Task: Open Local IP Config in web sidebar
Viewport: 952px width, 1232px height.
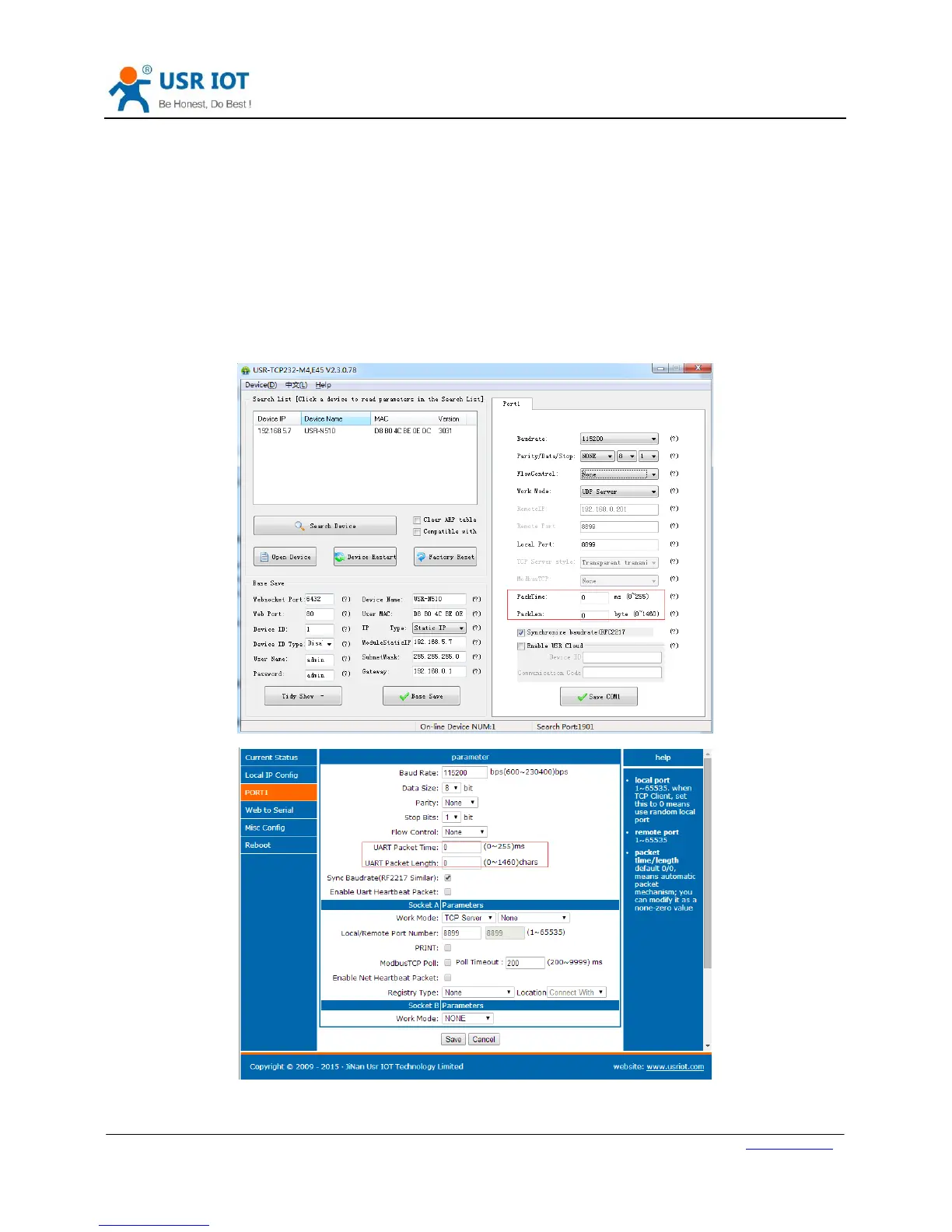Action: pyautogui.click(x=279, y=775)
